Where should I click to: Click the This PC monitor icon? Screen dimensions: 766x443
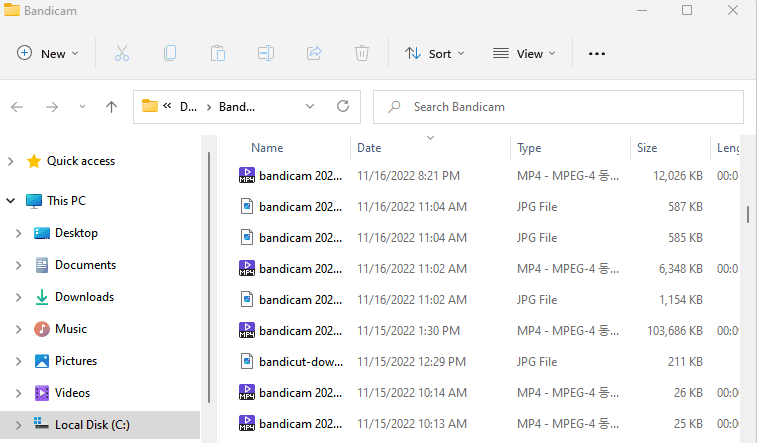34,201
